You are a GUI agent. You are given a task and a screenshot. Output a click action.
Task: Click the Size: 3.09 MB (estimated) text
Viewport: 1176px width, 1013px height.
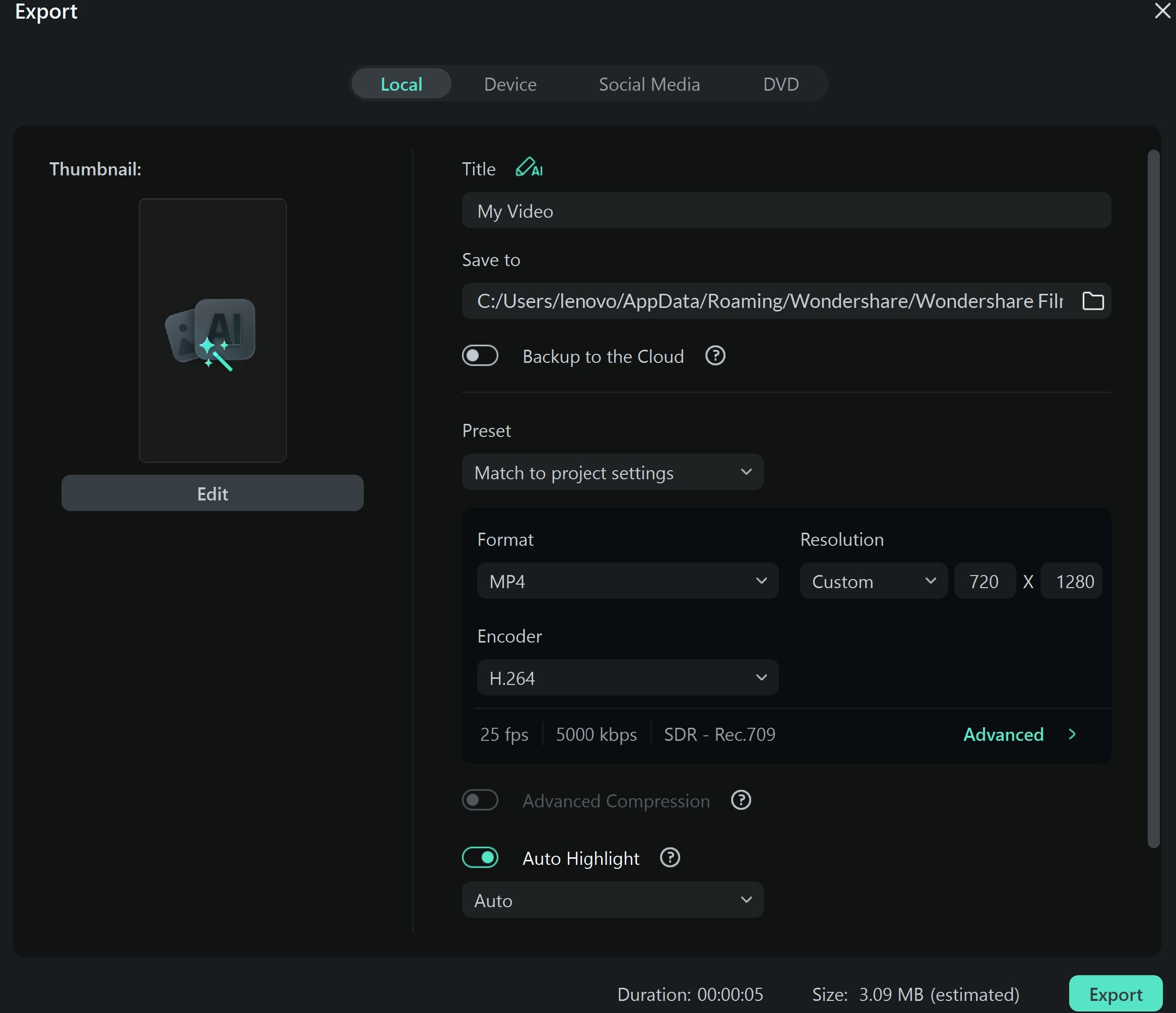[x=916, y=994]
